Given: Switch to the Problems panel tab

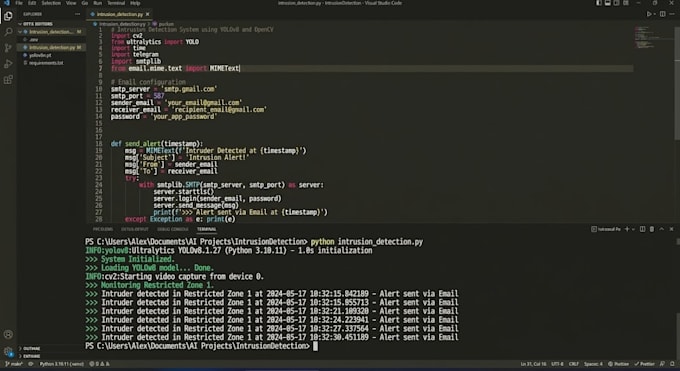Looking at the screenshot, I should coord(103,229).
